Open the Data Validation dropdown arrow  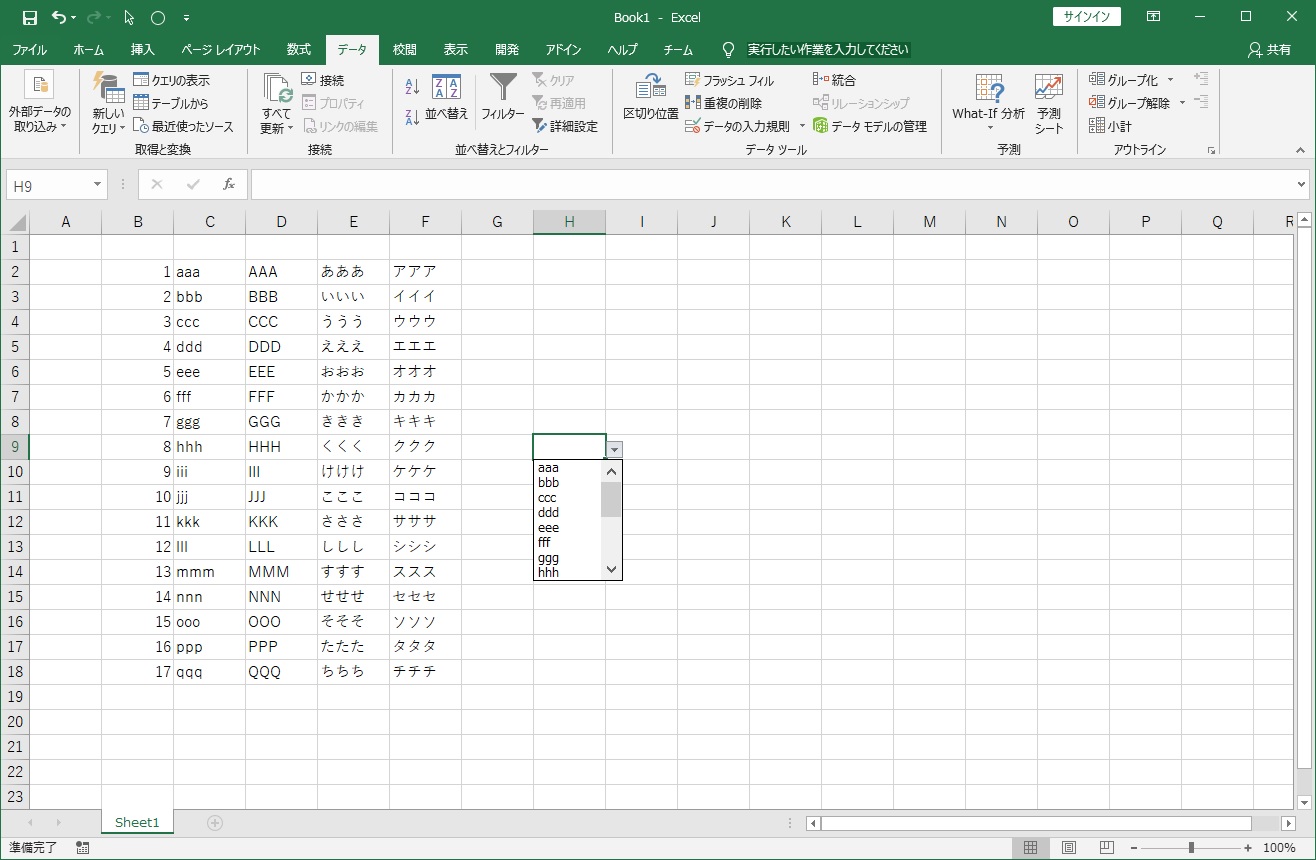click(802, 126)
